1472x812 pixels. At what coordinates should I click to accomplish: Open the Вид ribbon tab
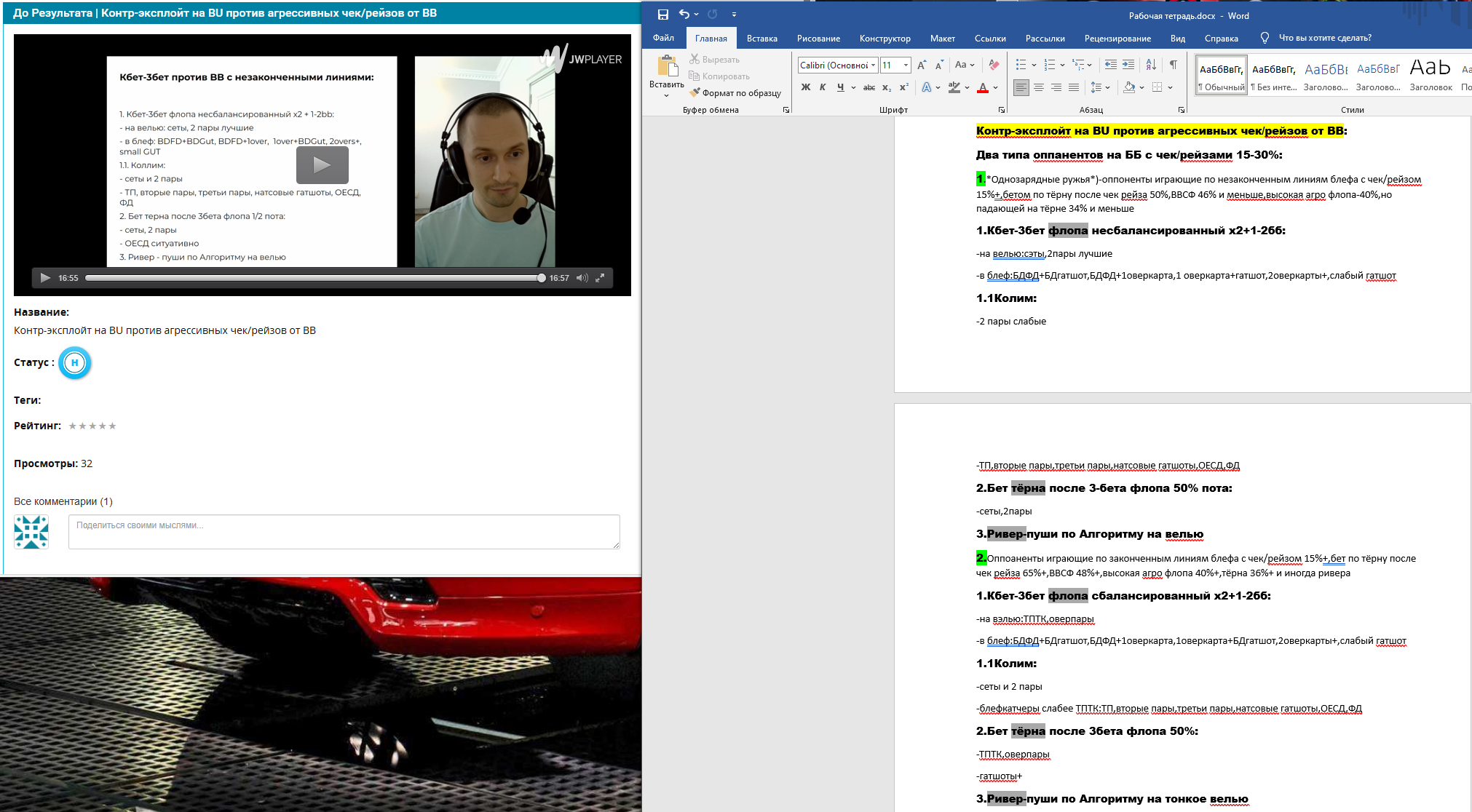click(x=1178, y=39)
